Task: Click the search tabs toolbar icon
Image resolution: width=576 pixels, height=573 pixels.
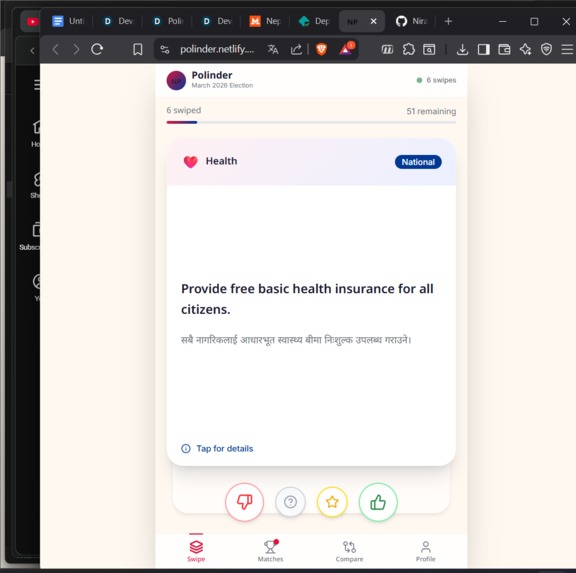Action: point(429,49)
